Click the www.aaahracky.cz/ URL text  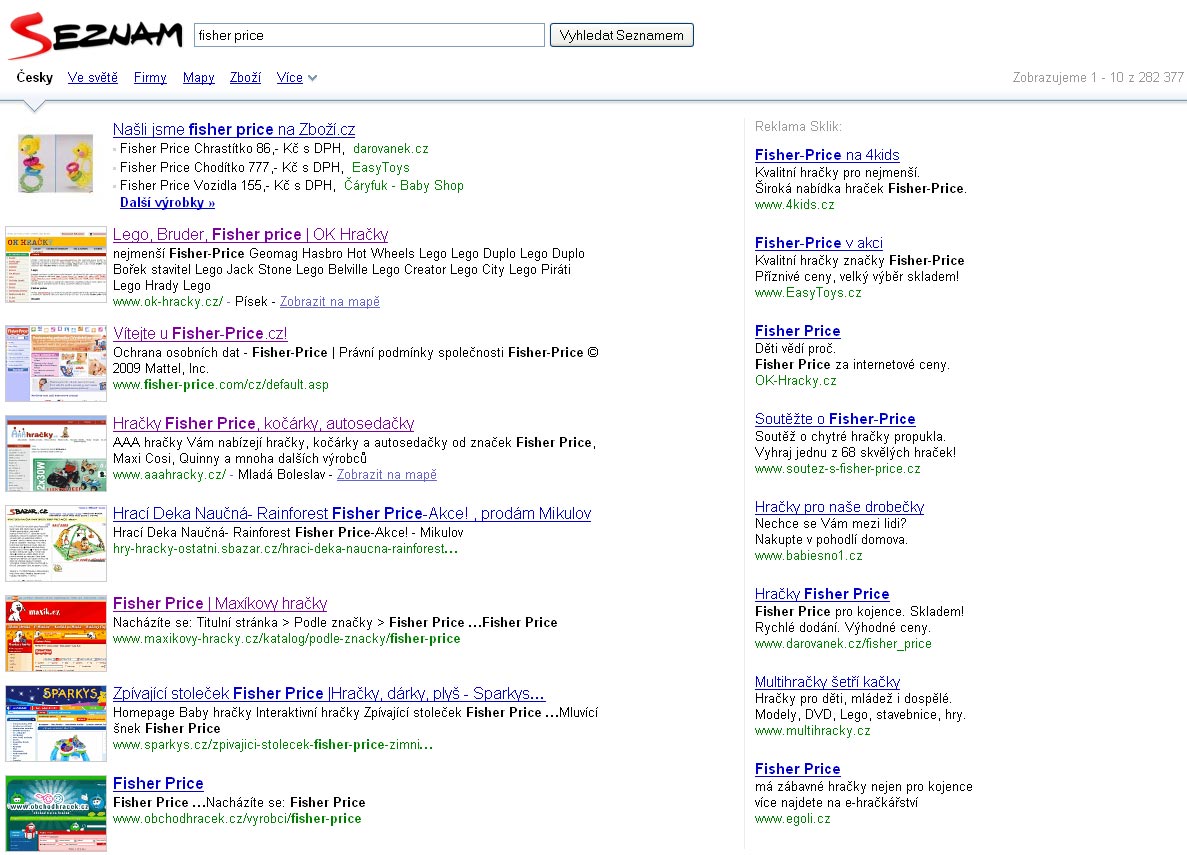pyautogui.click(x=170, y=475)
